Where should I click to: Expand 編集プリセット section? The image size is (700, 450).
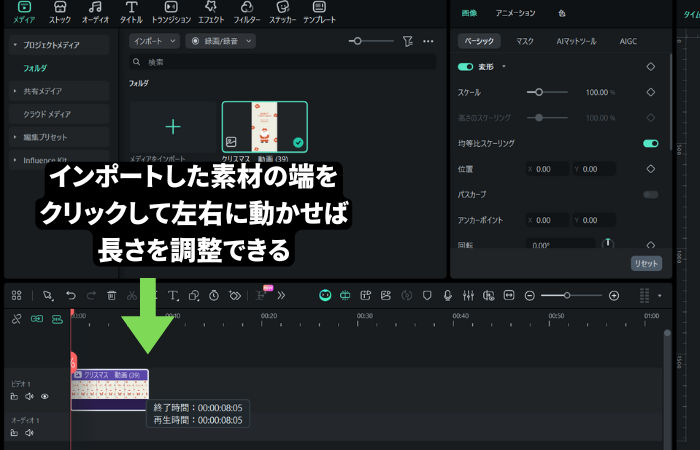pyautogui.click(x=15, y=137)
